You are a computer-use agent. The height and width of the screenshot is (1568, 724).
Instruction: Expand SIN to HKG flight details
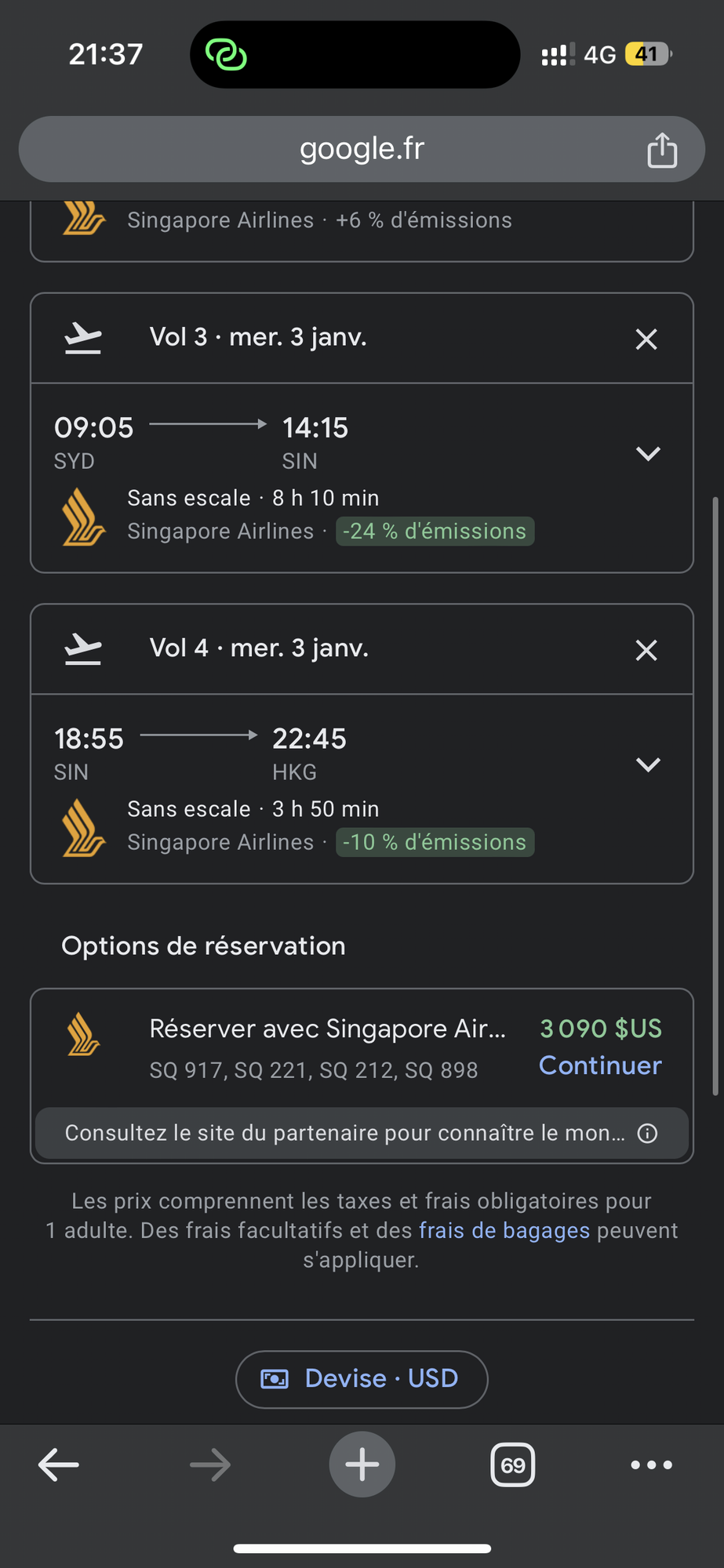pyautogui.click(x=648, y=764)
